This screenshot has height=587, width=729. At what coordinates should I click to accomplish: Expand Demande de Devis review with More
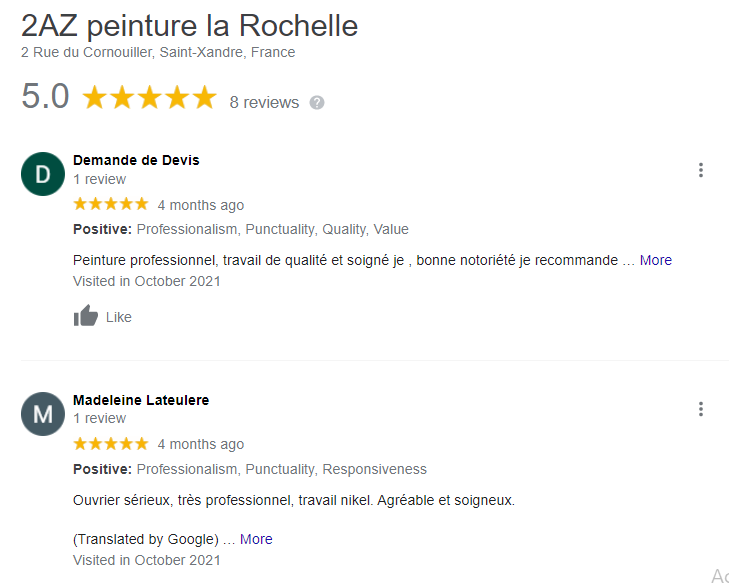click(656, 260)
